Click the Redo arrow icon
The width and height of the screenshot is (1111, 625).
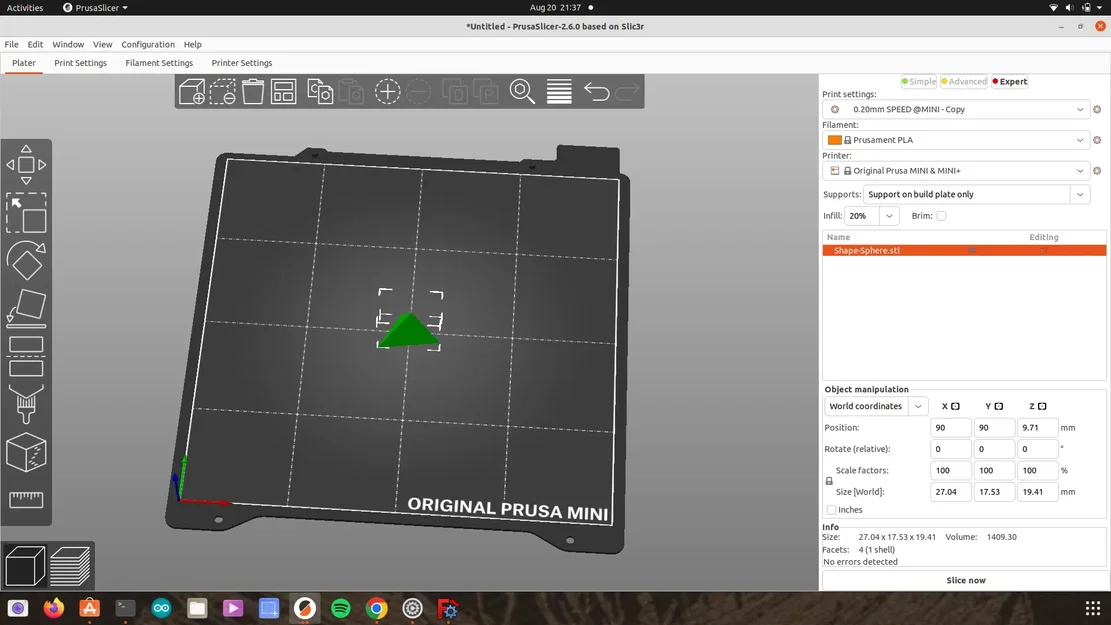coord(627,92)
